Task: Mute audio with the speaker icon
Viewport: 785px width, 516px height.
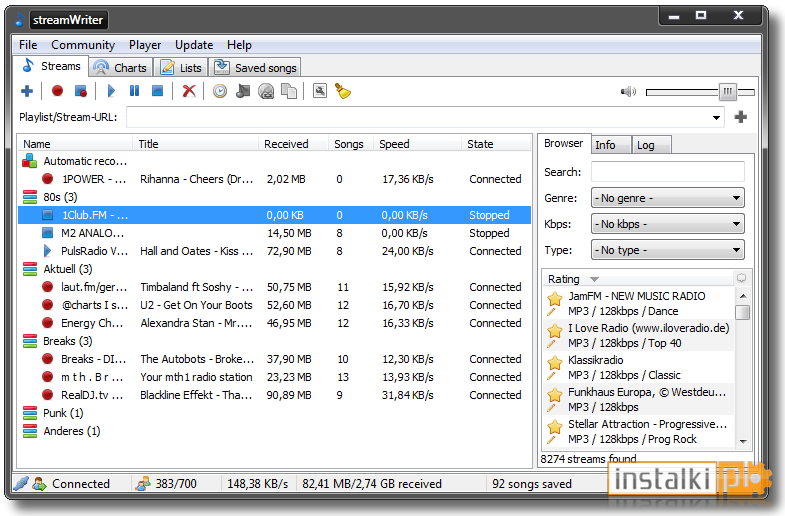Action: click(x=628, y=92)
